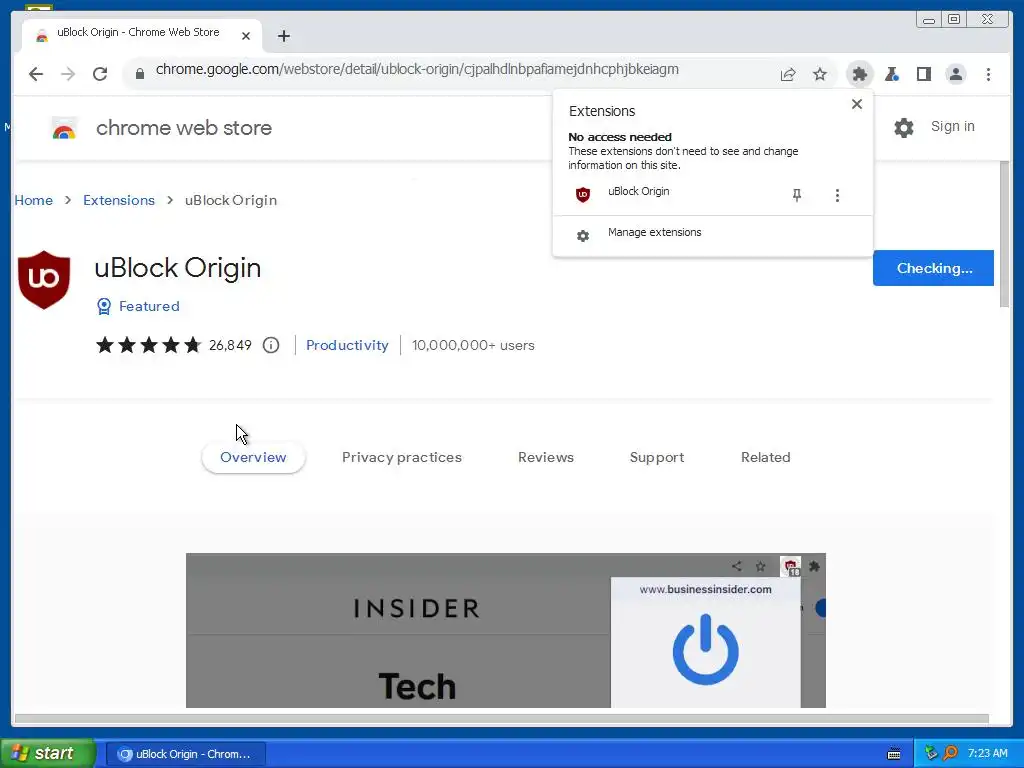Click Sign in on the web store
Image resolution: width=1024 pixels, height=768 pixels.
tap(952, 126)
